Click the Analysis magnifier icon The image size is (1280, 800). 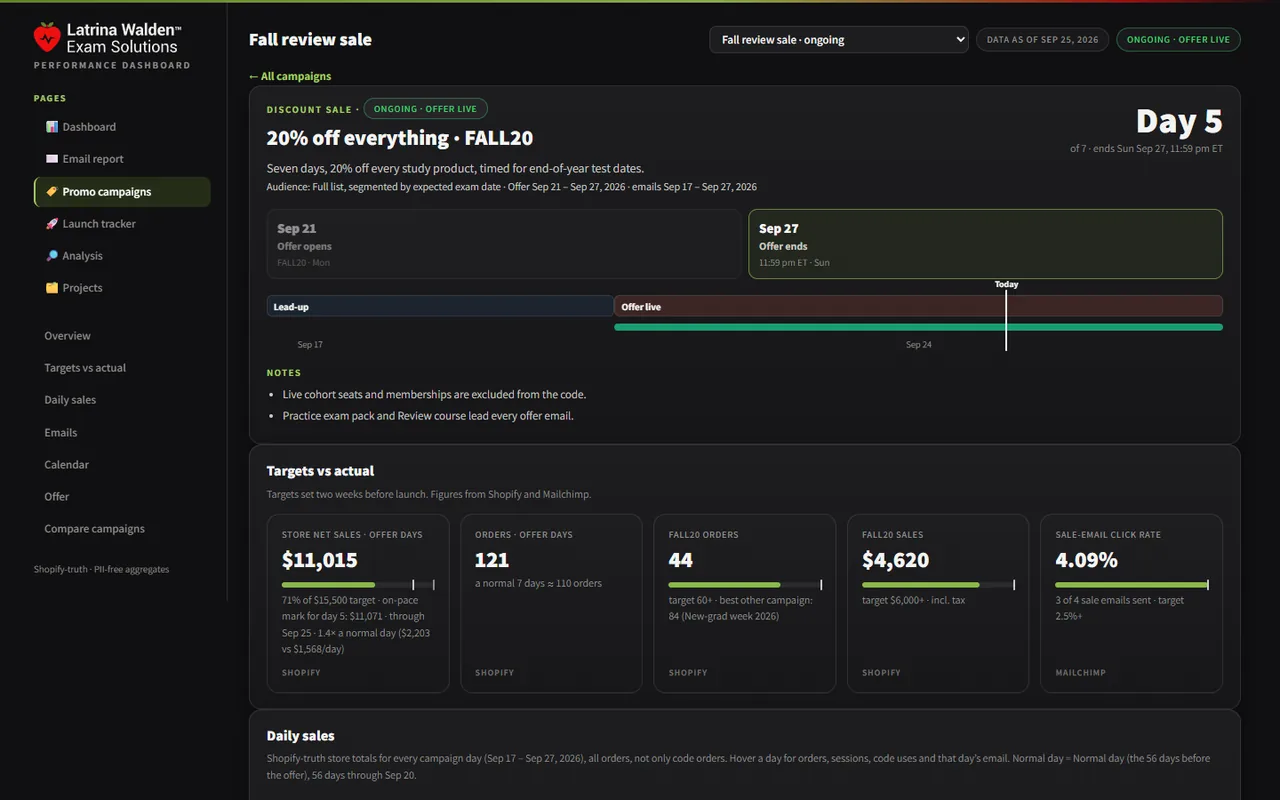point(52,256)
